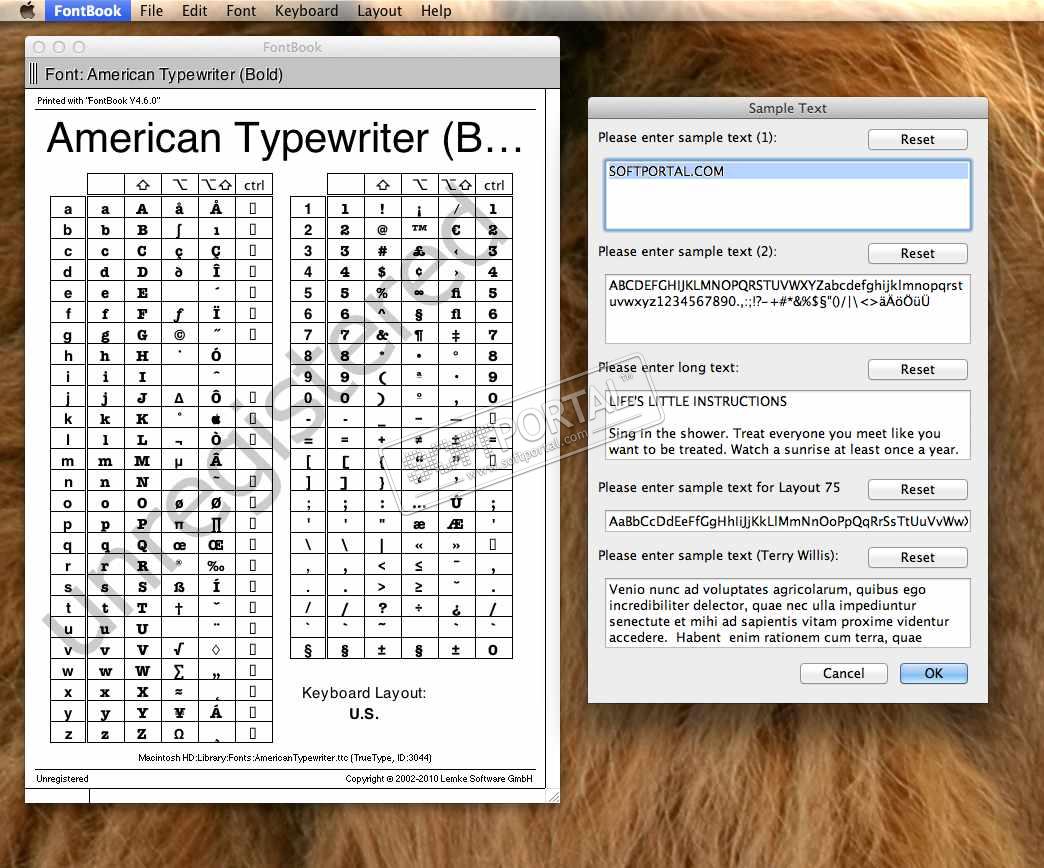
Task: Click the double dagger glyph in the 7 row
Action: (x=456, y=335)
